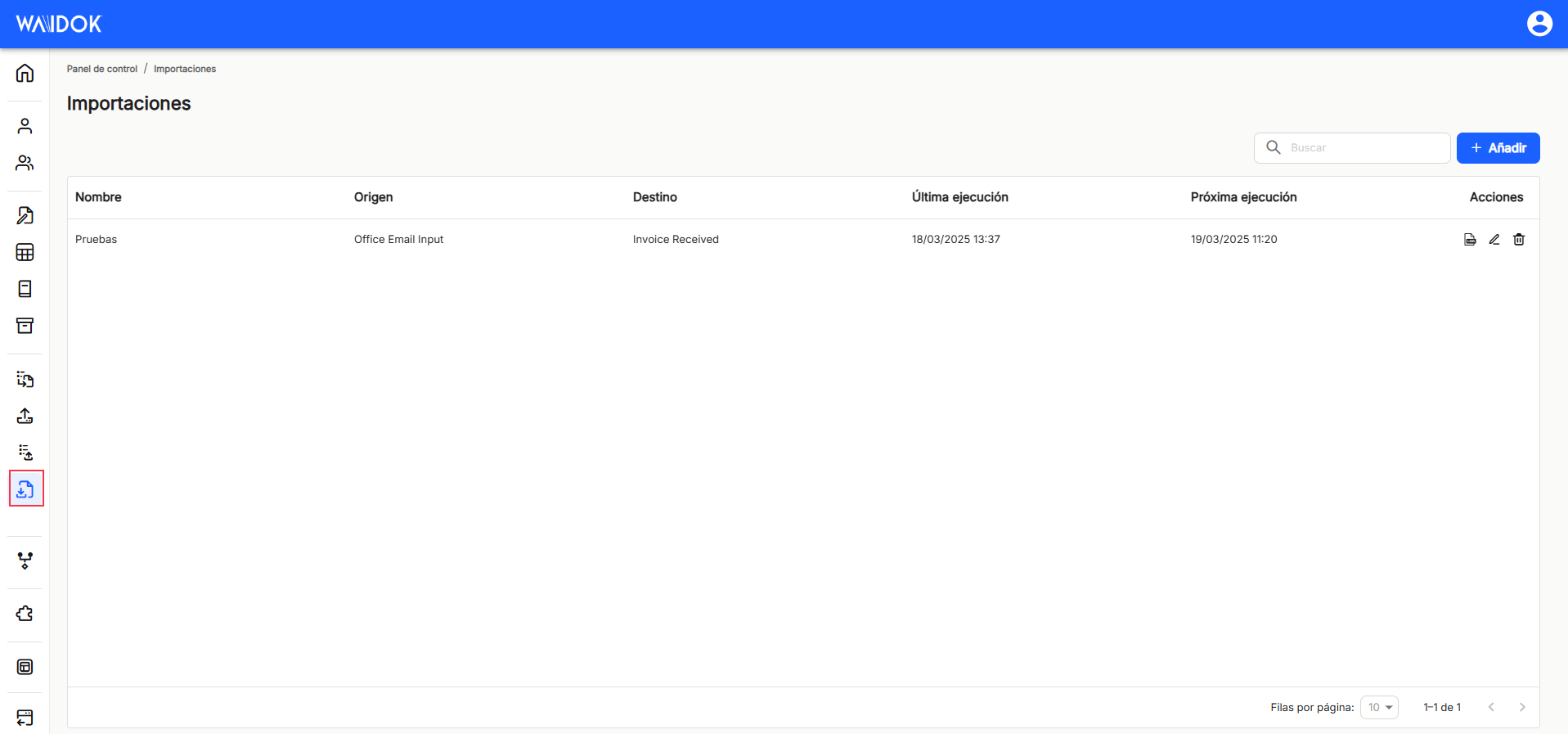1568x734 pixels.
Task: Sort by Próxima ejecución column header
Action: [1244, 197]
